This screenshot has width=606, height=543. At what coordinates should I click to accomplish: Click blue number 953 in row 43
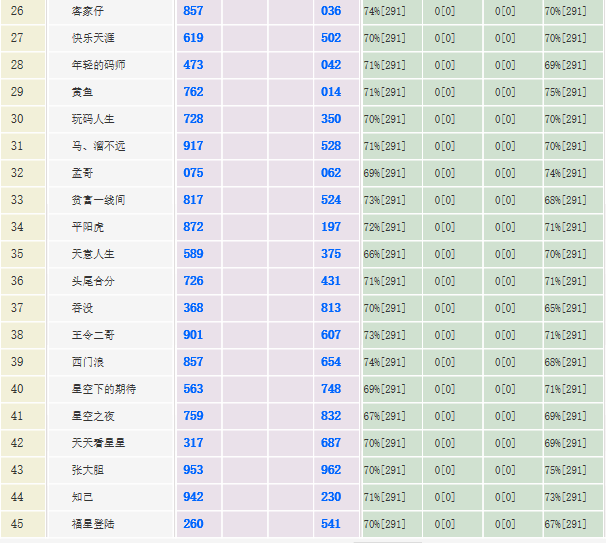tap(193, 470)
